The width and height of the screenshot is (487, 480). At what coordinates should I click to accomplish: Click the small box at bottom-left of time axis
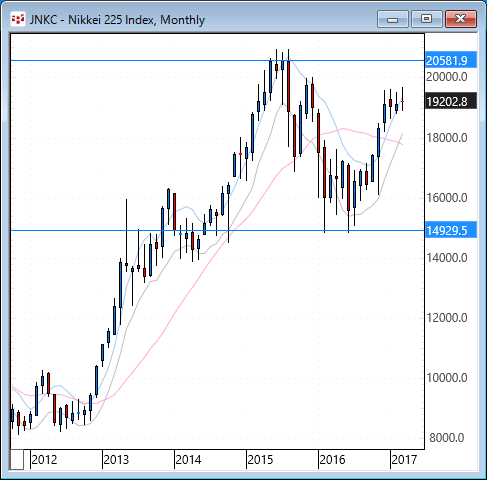[17, 460]
